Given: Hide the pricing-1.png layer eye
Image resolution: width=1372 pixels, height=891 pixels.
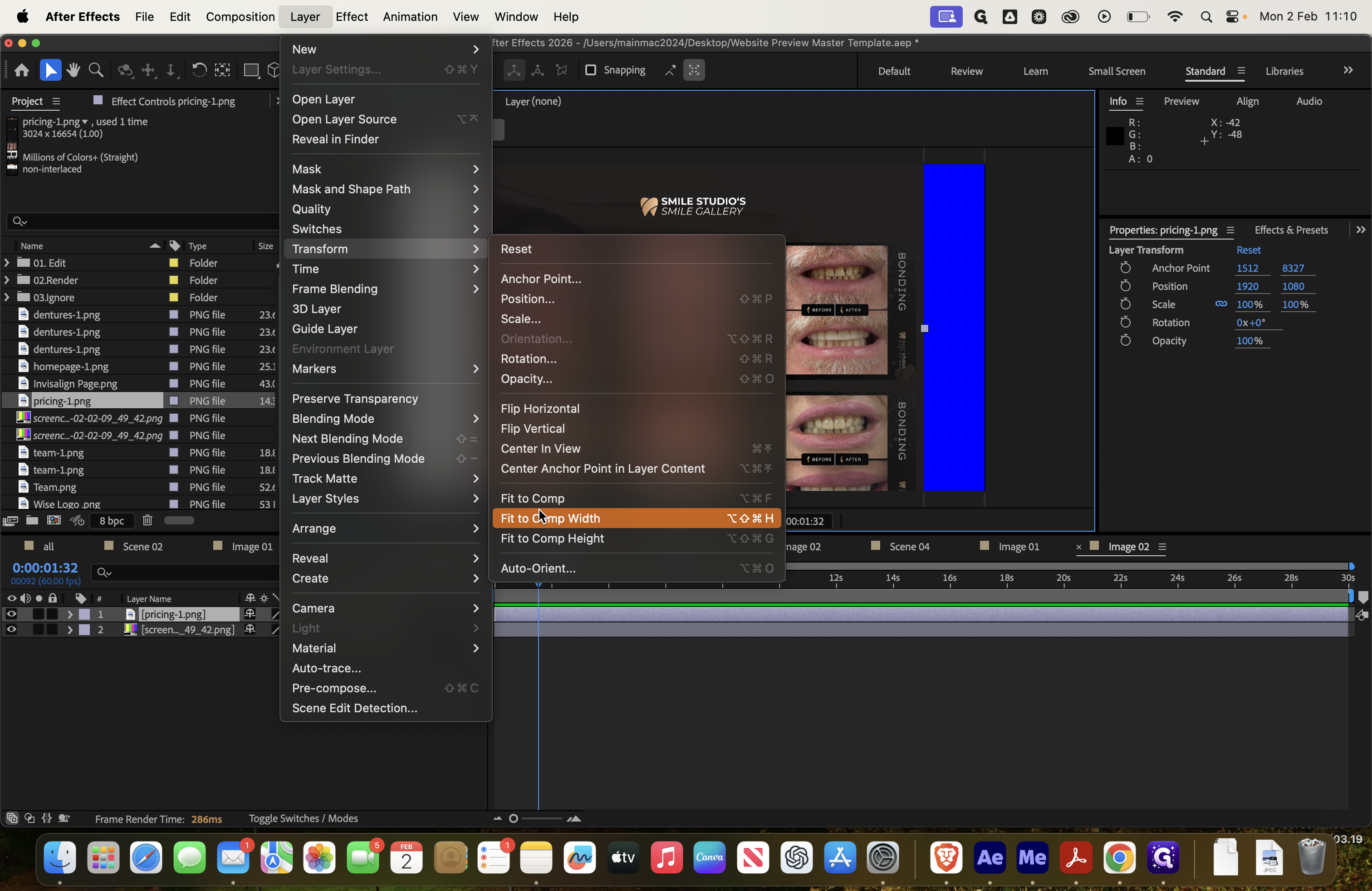Looking at the screenshot, I should 11,614.
